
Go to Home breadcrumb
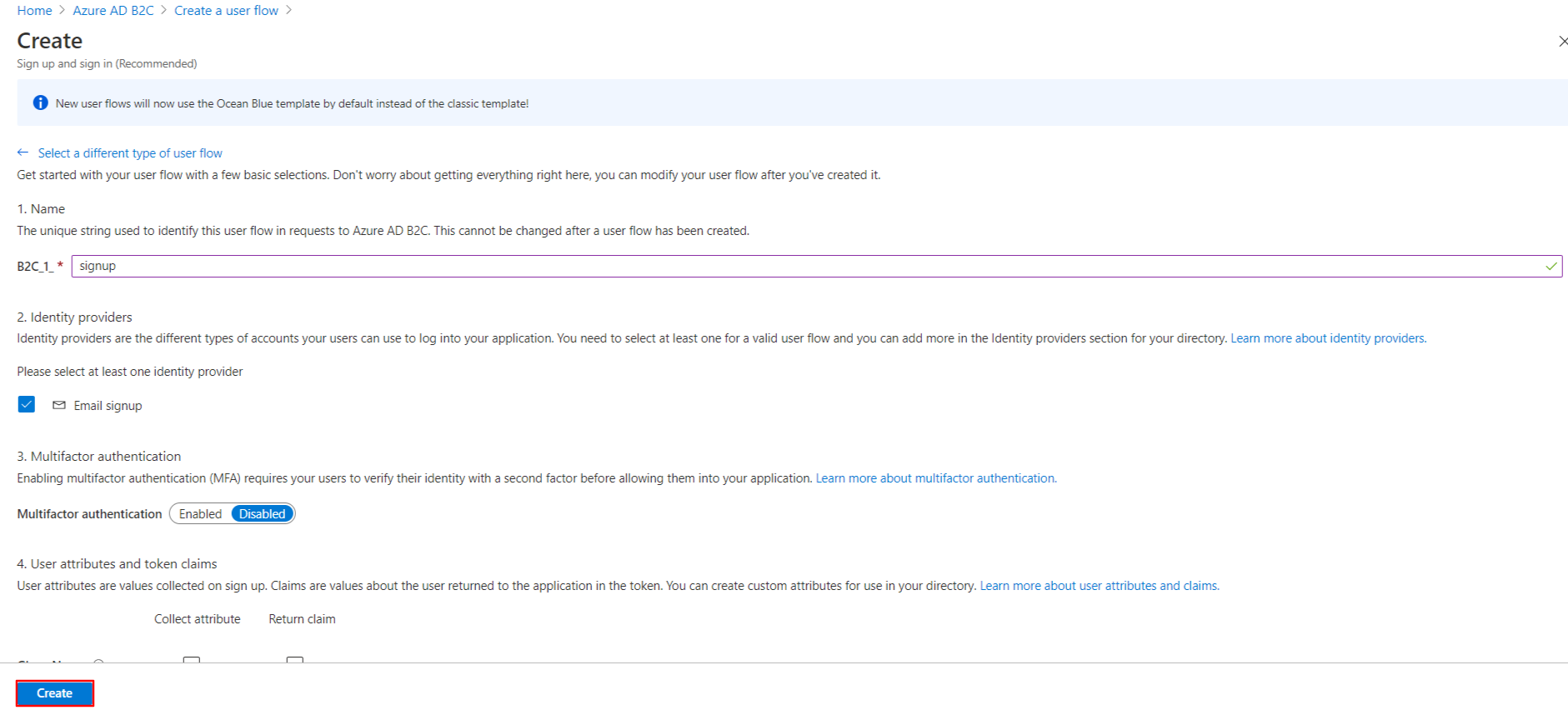[x=34, y=10]
